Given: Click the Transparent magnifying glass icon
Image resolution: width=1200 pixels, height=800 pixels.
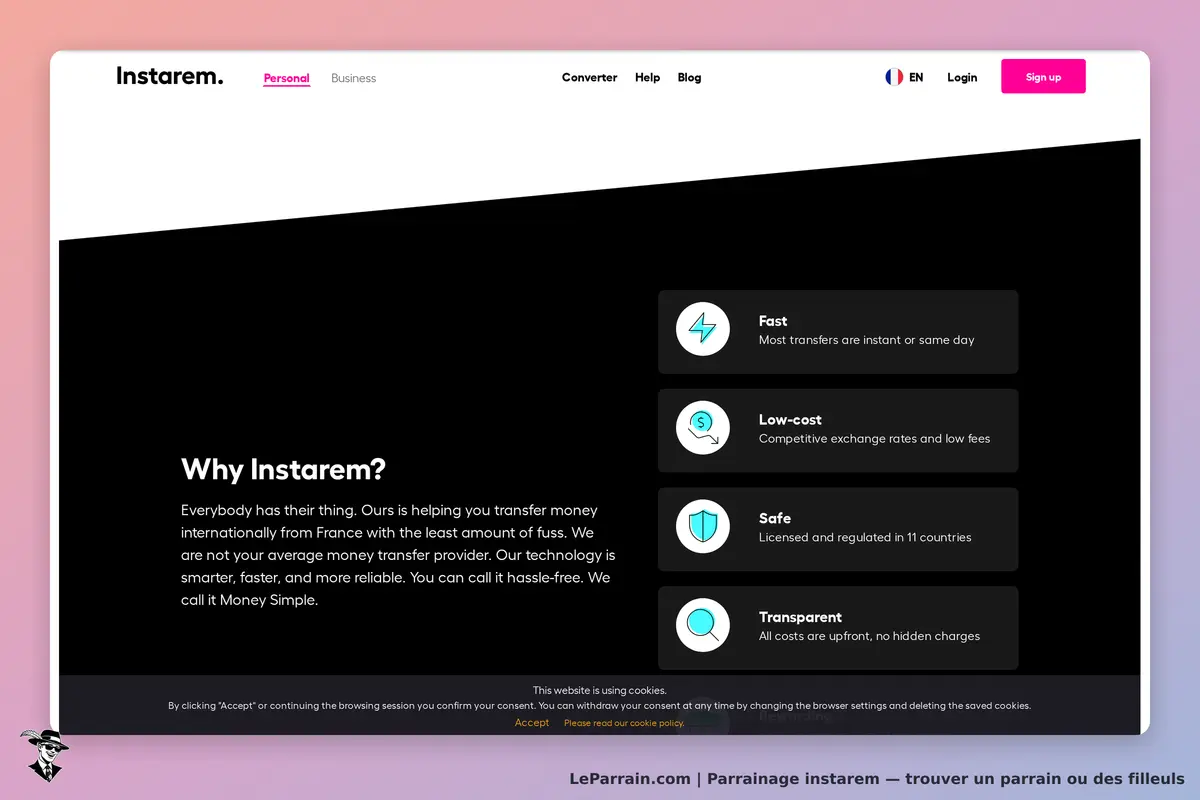Looking at the screenshot, I should click(703, 625).
